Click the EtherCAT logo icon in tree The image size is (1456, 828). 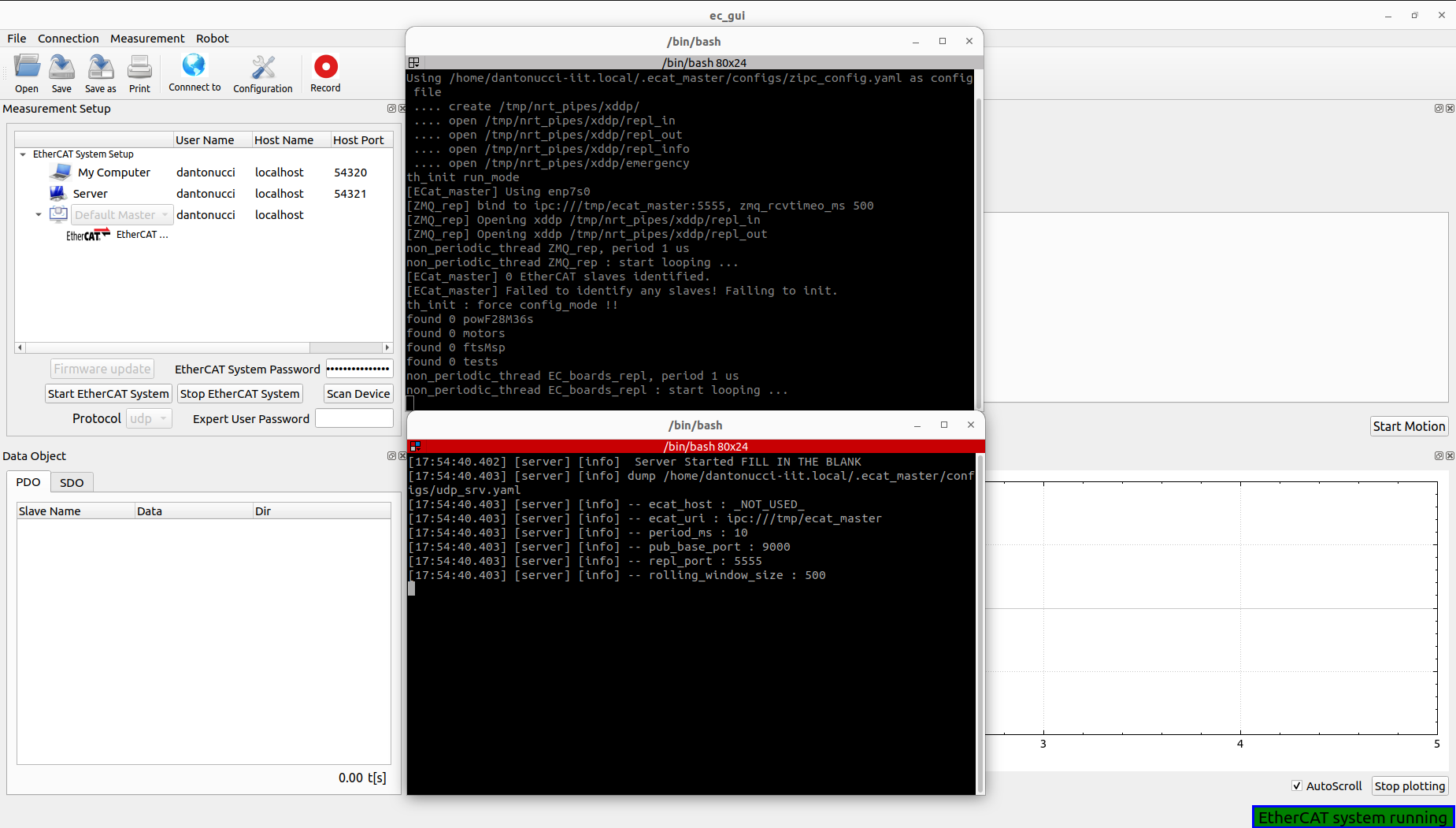tap(88, 235)
